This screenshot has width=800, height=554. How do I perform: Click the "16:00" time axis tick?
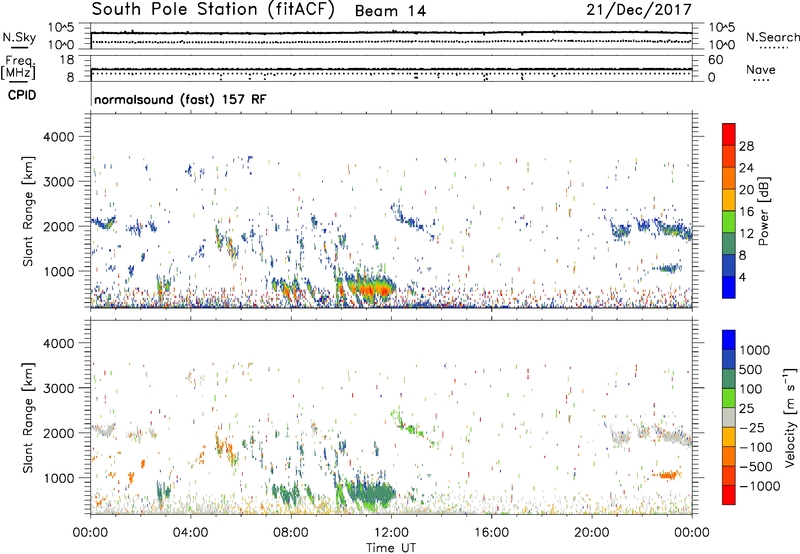(491, 533)
